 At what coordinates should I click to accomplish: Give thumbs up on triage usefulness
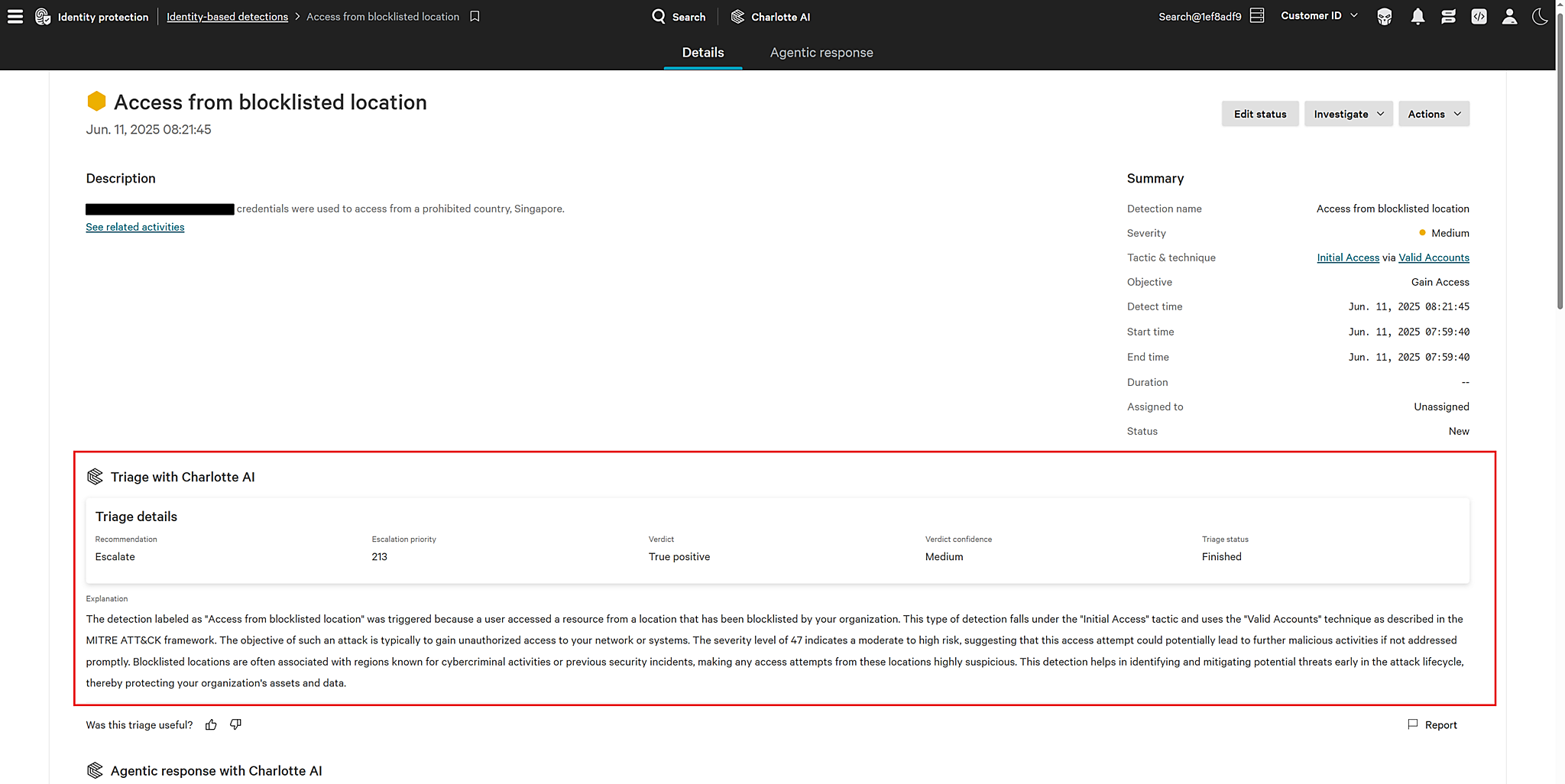click(x=211, y=724)
